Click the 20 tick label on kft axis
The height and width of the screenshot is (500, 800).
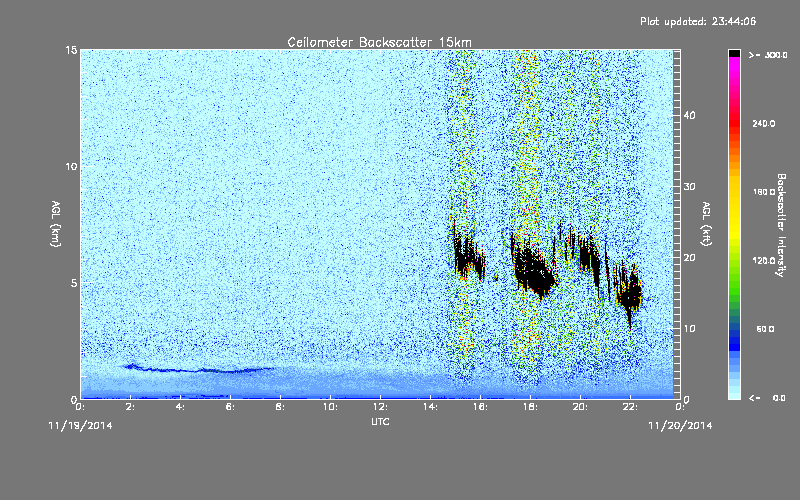pos(689,258)
